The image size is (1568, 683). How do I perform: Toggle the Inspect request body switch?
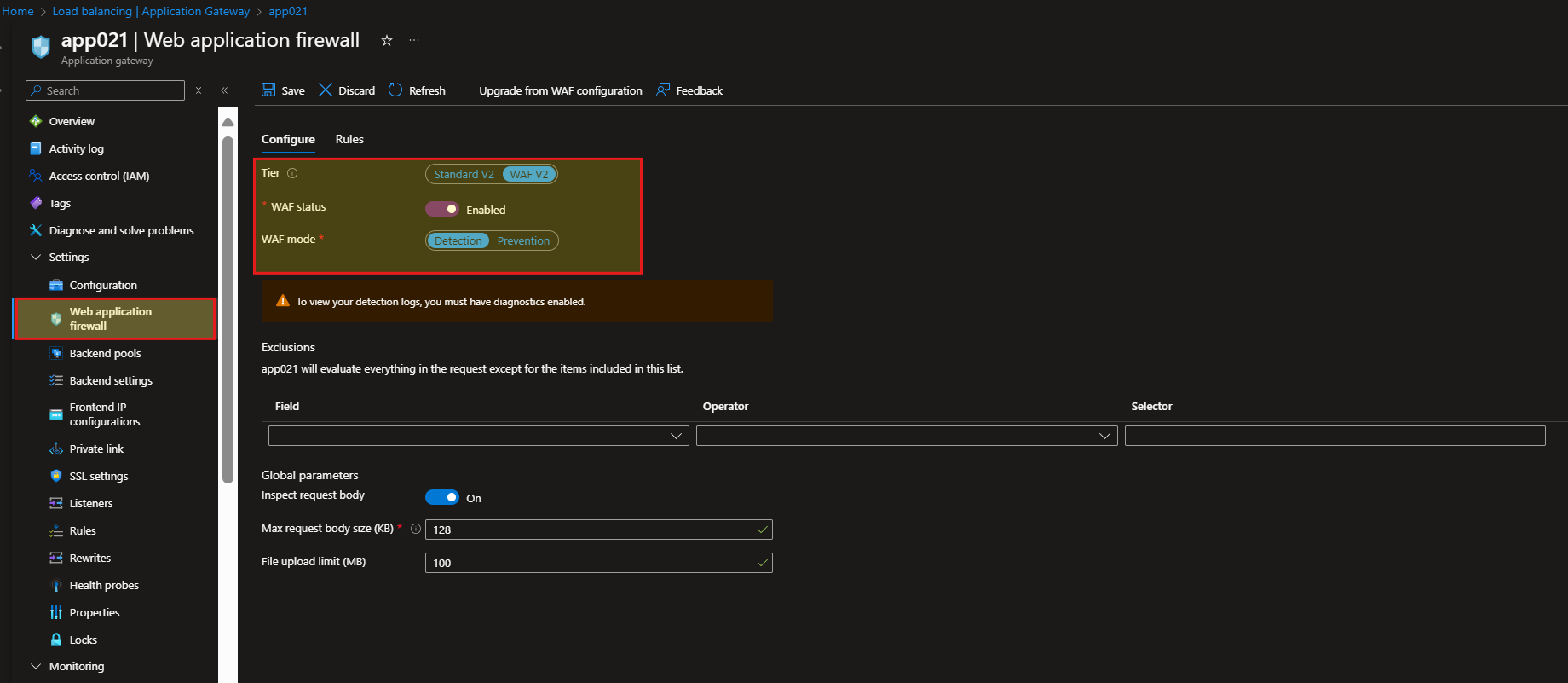coord(442,497)
